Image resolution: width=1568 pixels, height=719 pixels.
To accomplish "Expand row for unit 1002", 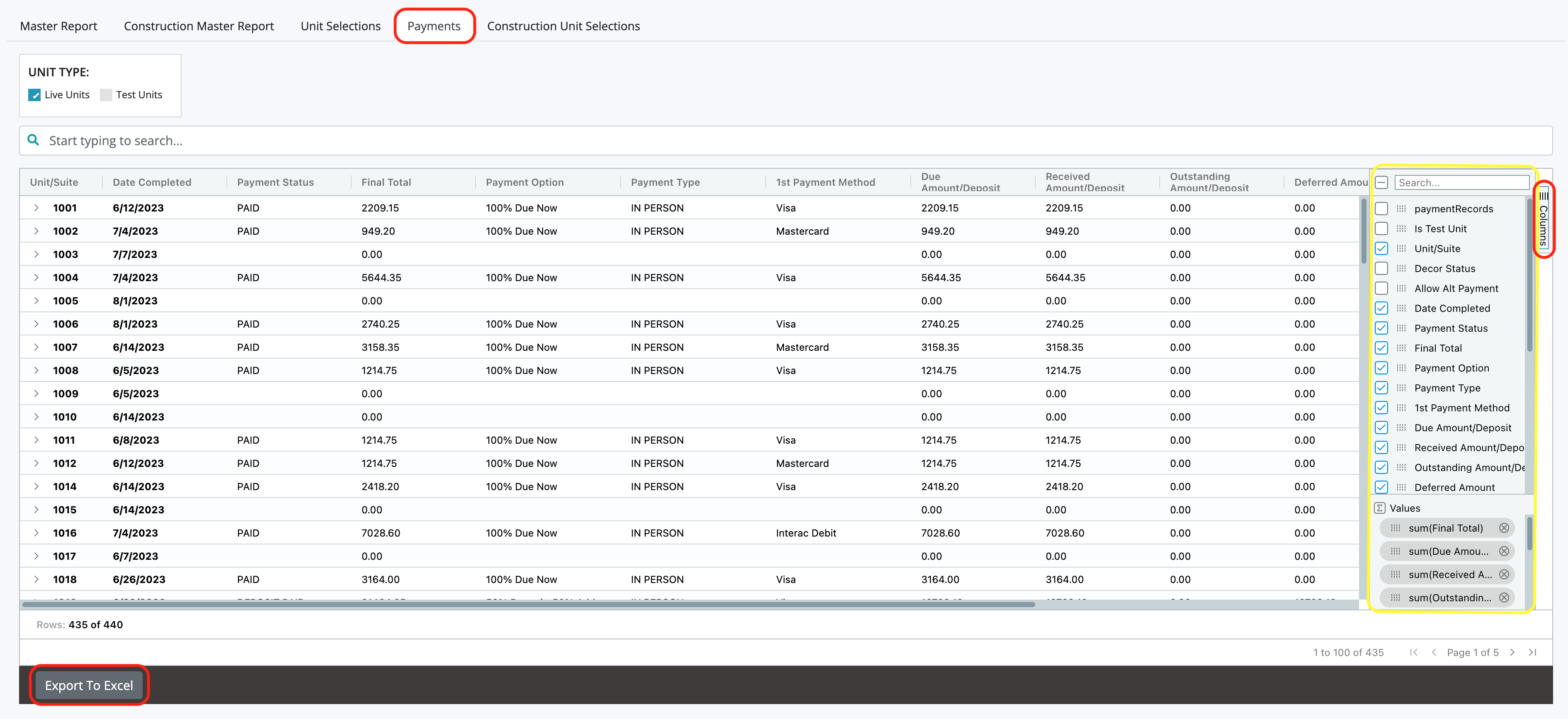I will coord(36,231).
